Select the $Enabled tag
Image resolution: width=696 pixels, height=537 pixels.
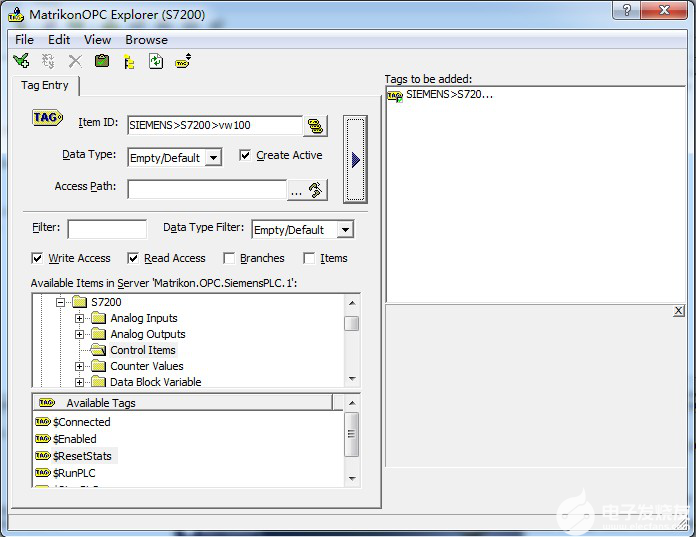[66, 439]
